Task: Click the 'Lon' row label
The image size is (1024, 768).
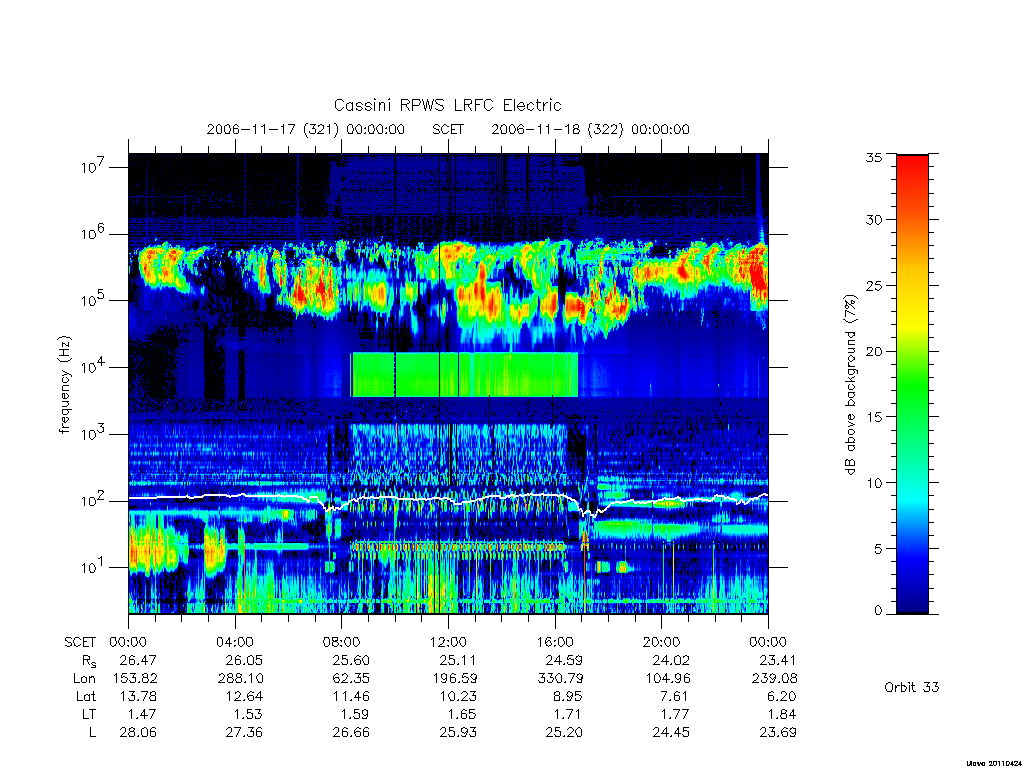Action: tap(85, 679)
